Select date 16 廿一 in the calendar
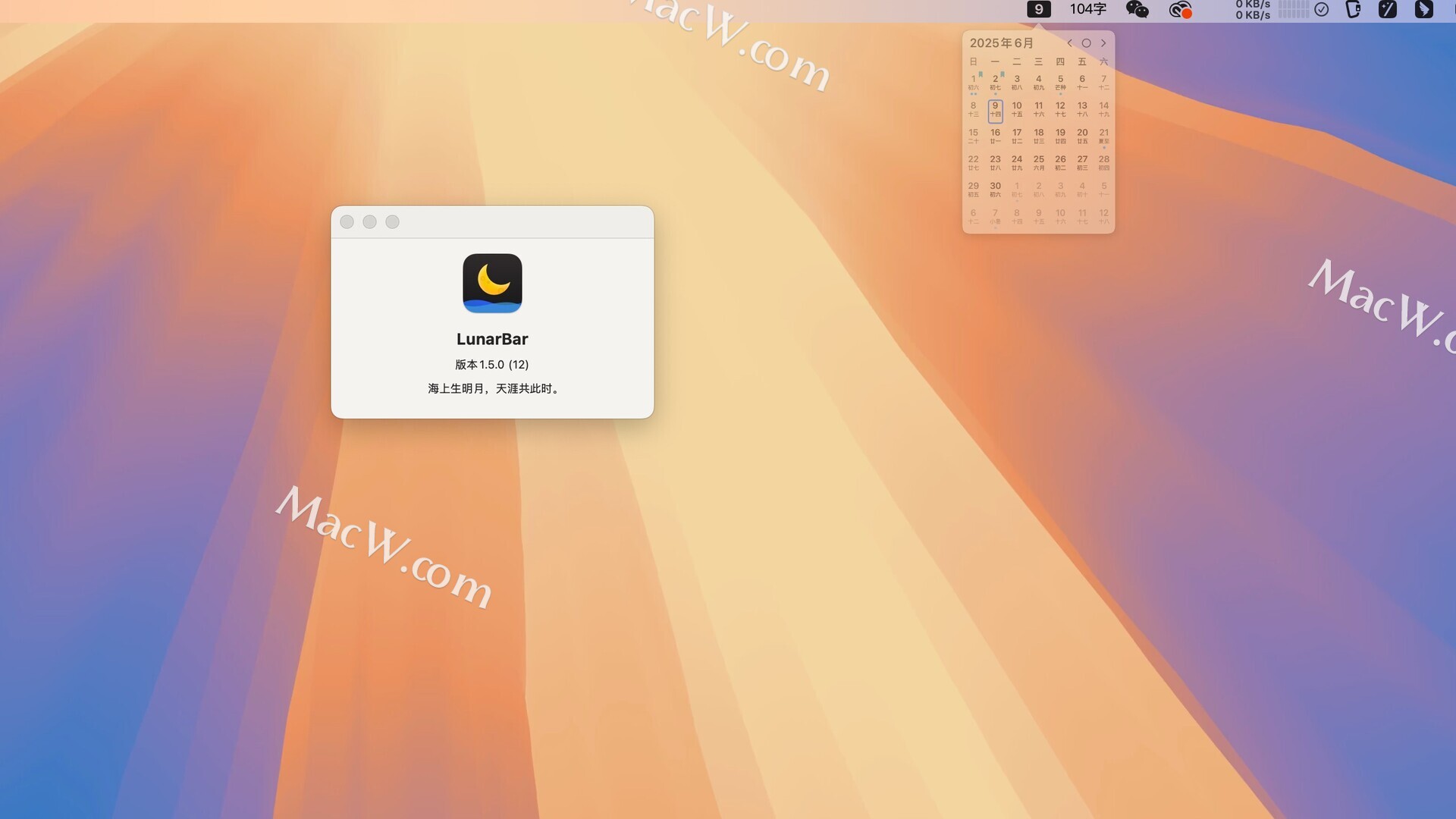 (x=995, y=136)
